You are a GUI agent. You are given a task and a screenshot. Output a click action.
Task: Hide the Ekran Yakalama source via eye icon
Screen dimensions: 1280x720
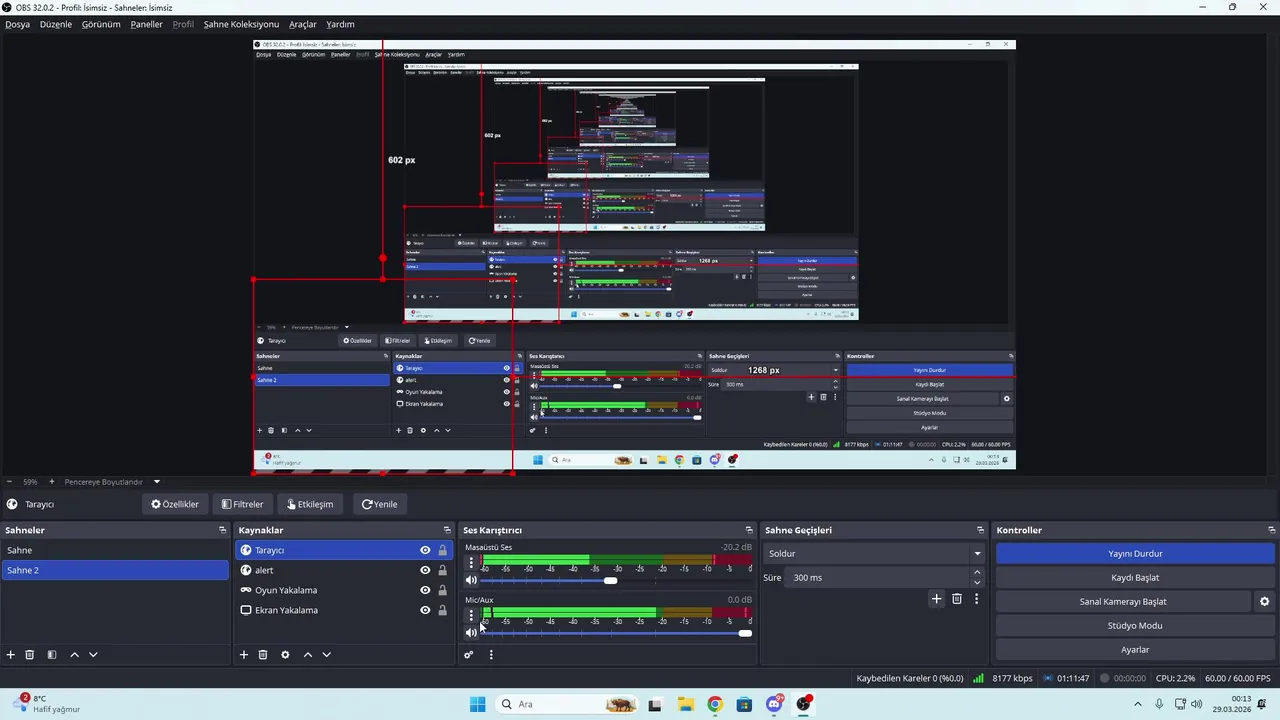coord(425,610)
